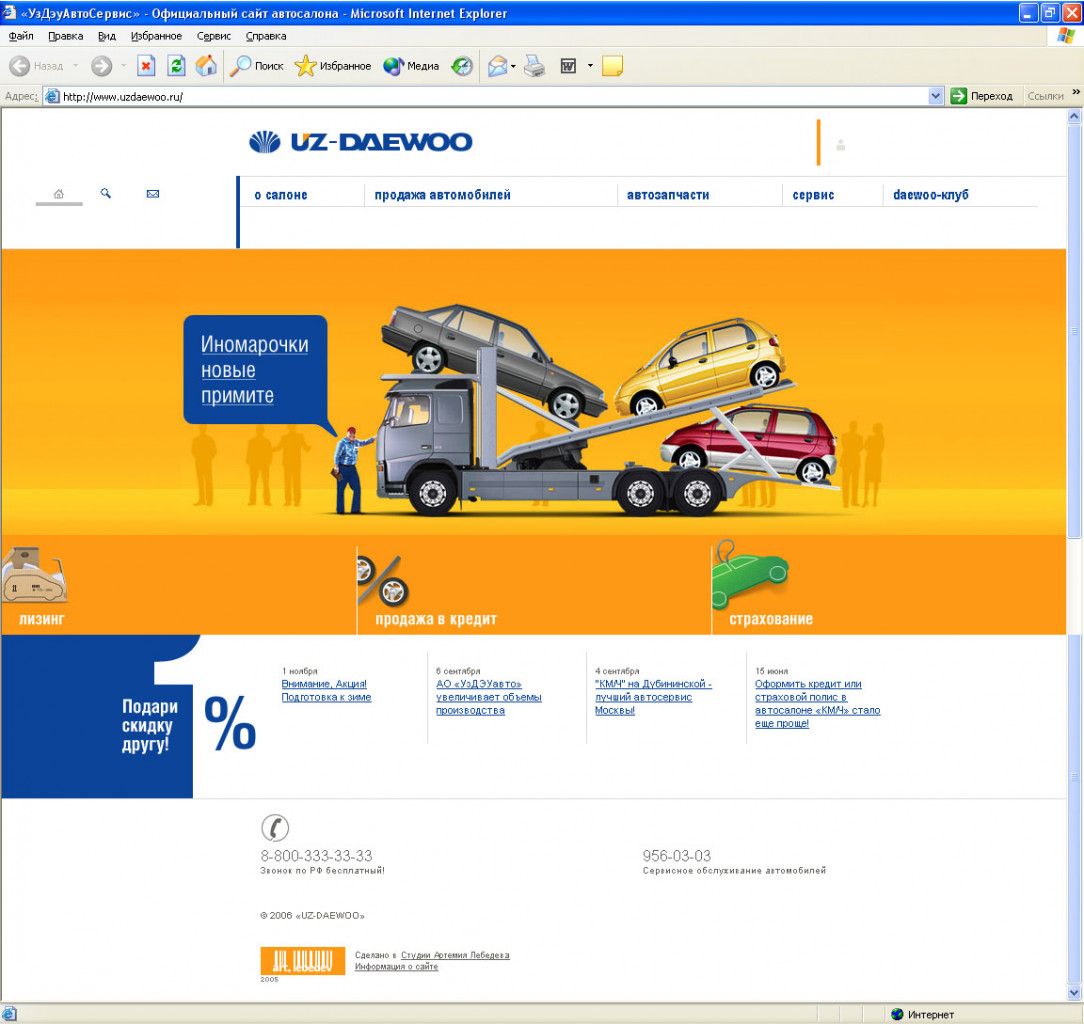
Task: Go to browser Home page icon
Action: (x=206, y=66)
